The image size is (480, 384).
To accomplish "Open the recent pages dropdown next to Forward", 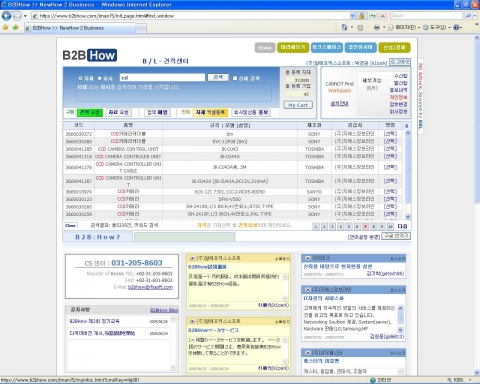I will pos(25,16).
